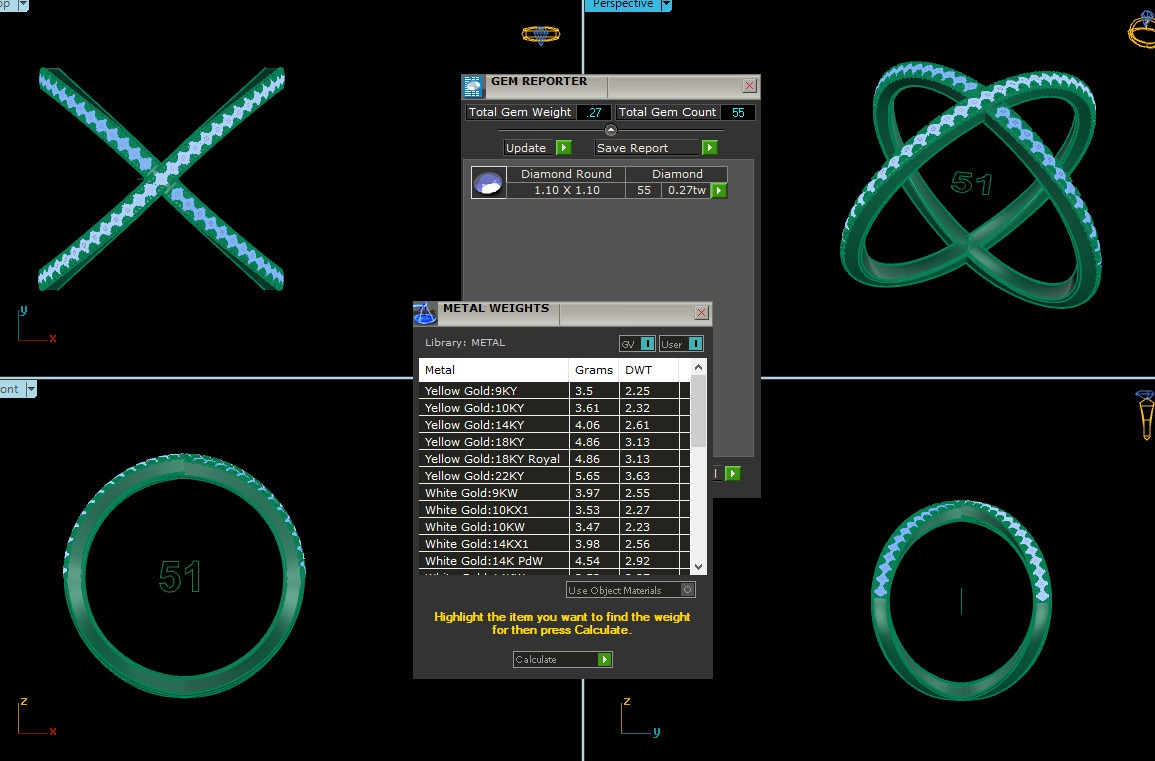The height and width of the screenshot is (761, 1155).
Task: Click the ring icon in Front viewport corner
Action: 1144,413
